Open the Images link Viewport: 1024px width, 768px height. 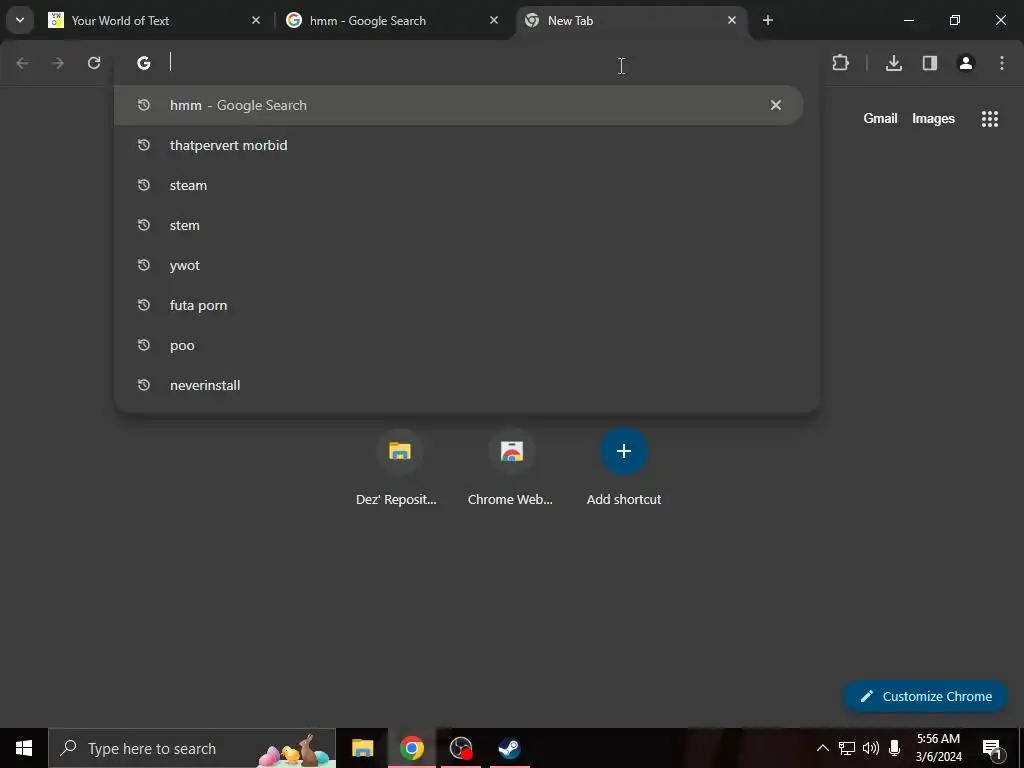(933, 118)
